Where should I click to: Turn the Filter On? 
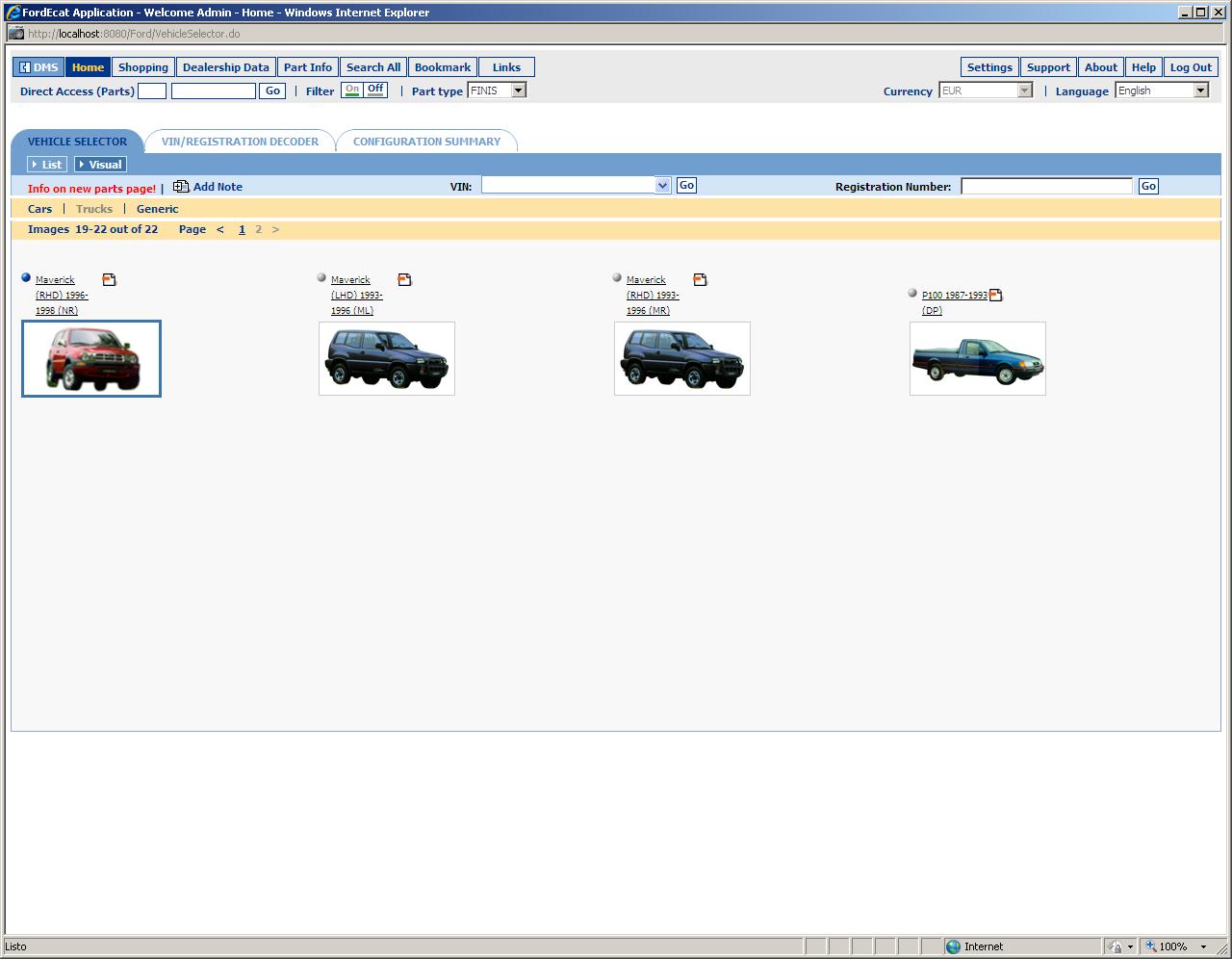[x=352, y=91]
